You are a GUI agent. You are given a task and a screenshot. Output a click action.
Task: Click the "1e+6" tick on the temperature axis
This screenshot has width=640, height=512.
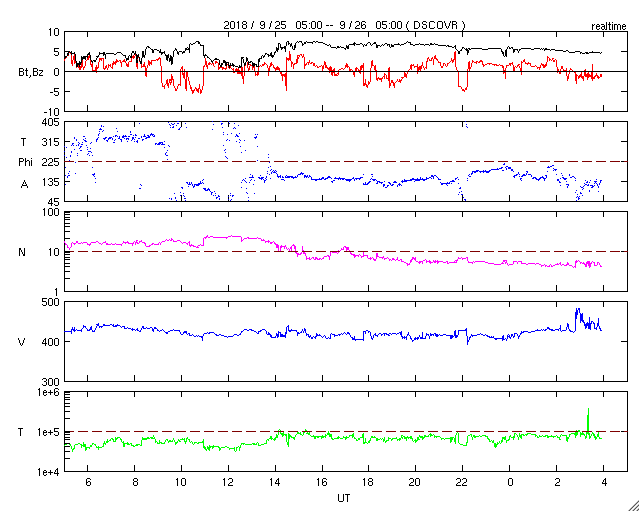(49, 392)
